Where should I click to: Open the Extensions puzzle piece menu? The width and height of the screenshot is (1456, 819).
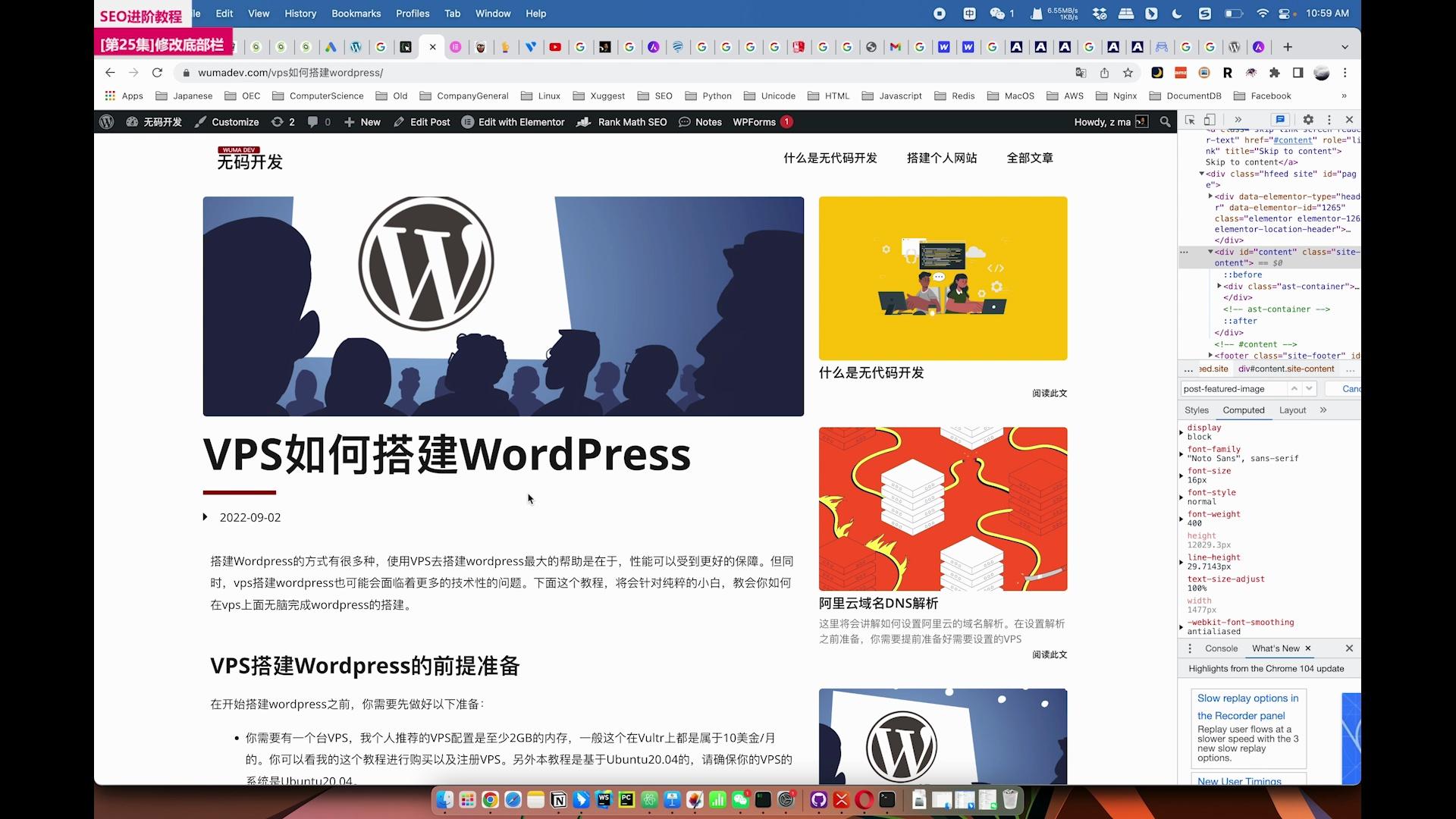(x=1275, y=73)
